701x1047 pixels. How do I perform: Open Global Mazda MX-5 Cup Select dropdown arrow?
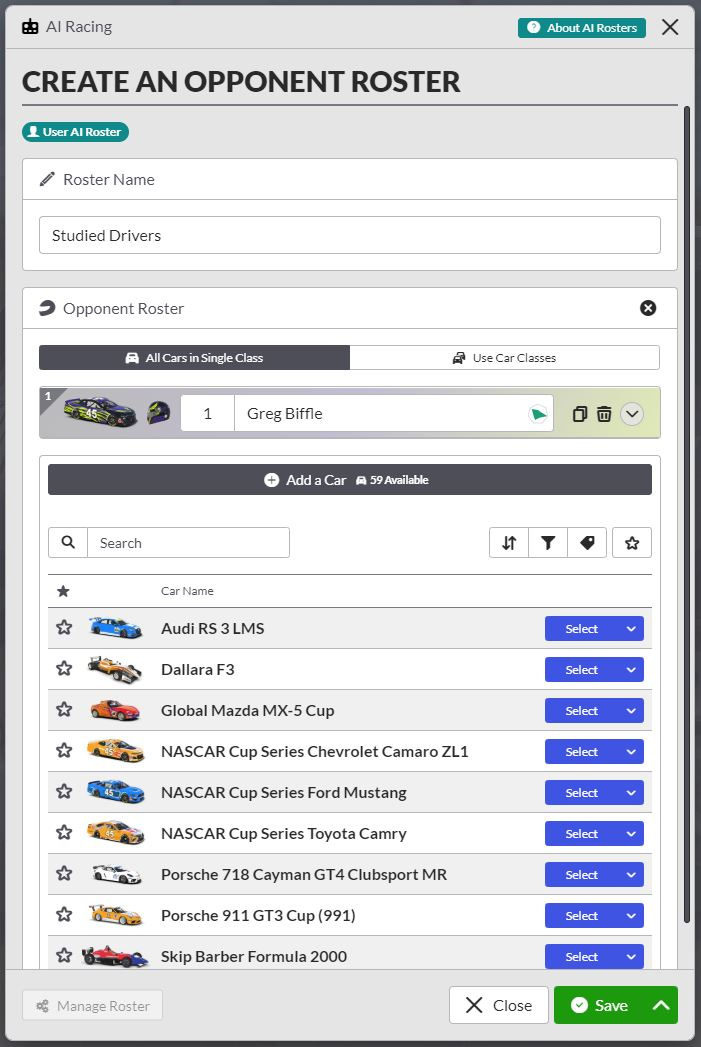tap(631, 710)
